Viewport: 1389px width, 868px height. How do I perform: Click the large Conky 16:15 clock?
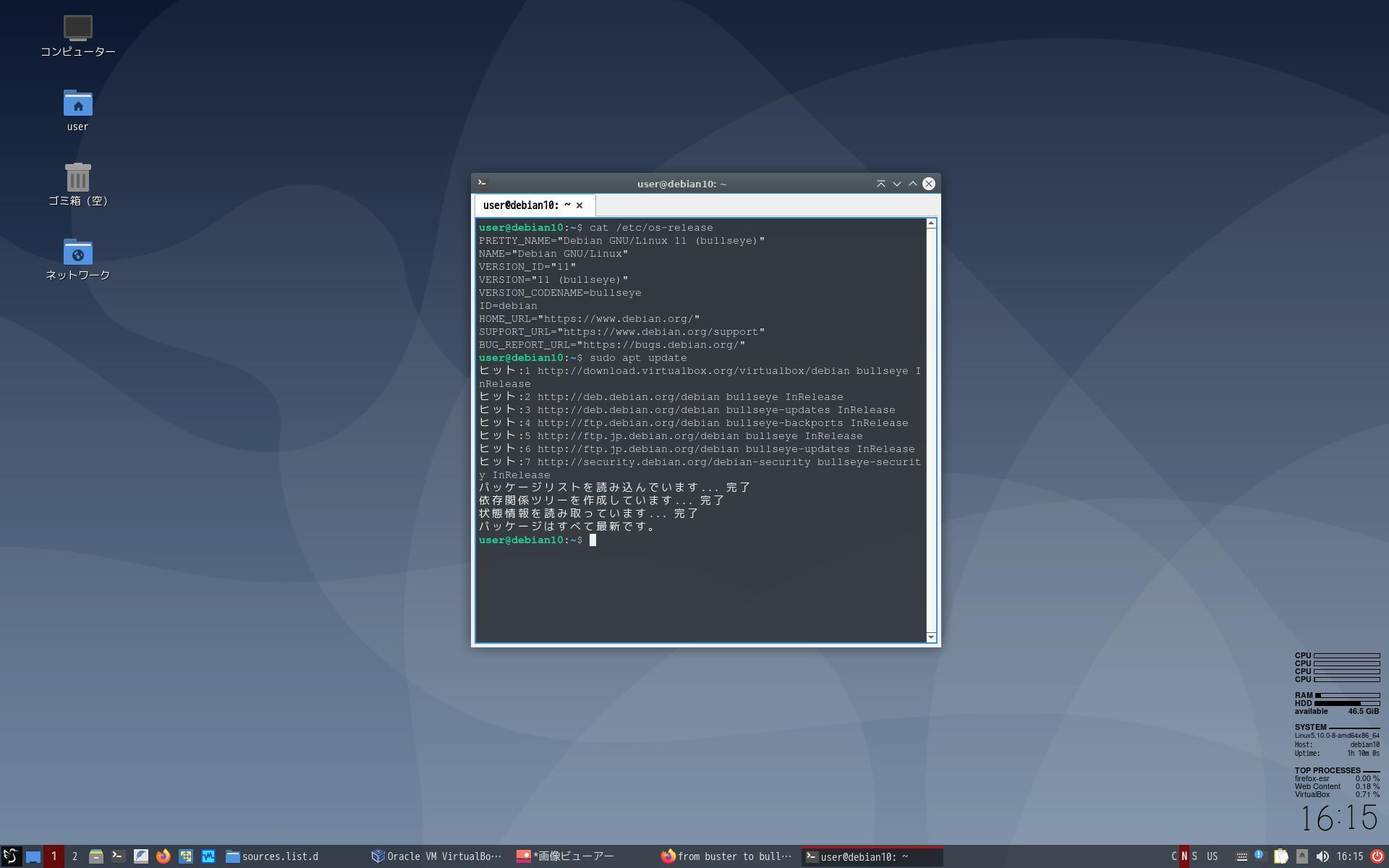point(1340,818)
